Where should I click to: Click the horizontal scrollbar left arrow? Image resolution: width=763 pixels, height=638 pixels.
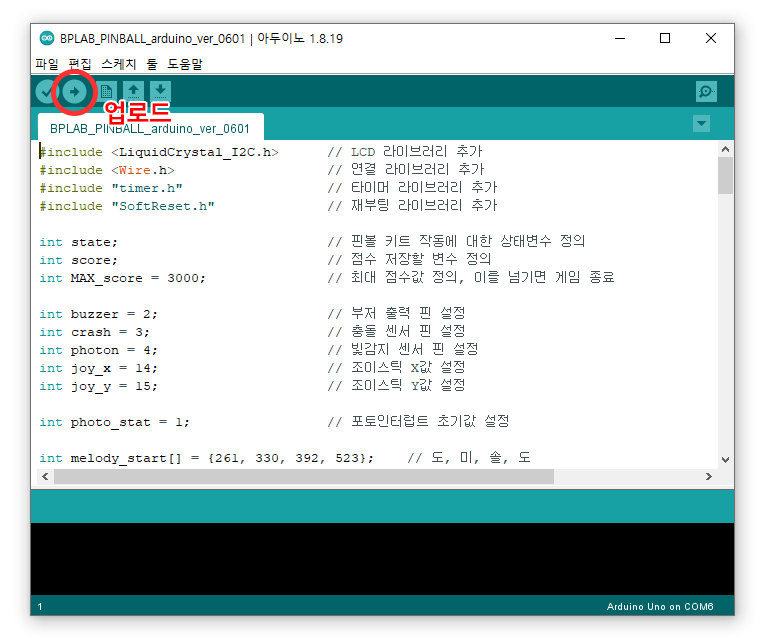45,476
